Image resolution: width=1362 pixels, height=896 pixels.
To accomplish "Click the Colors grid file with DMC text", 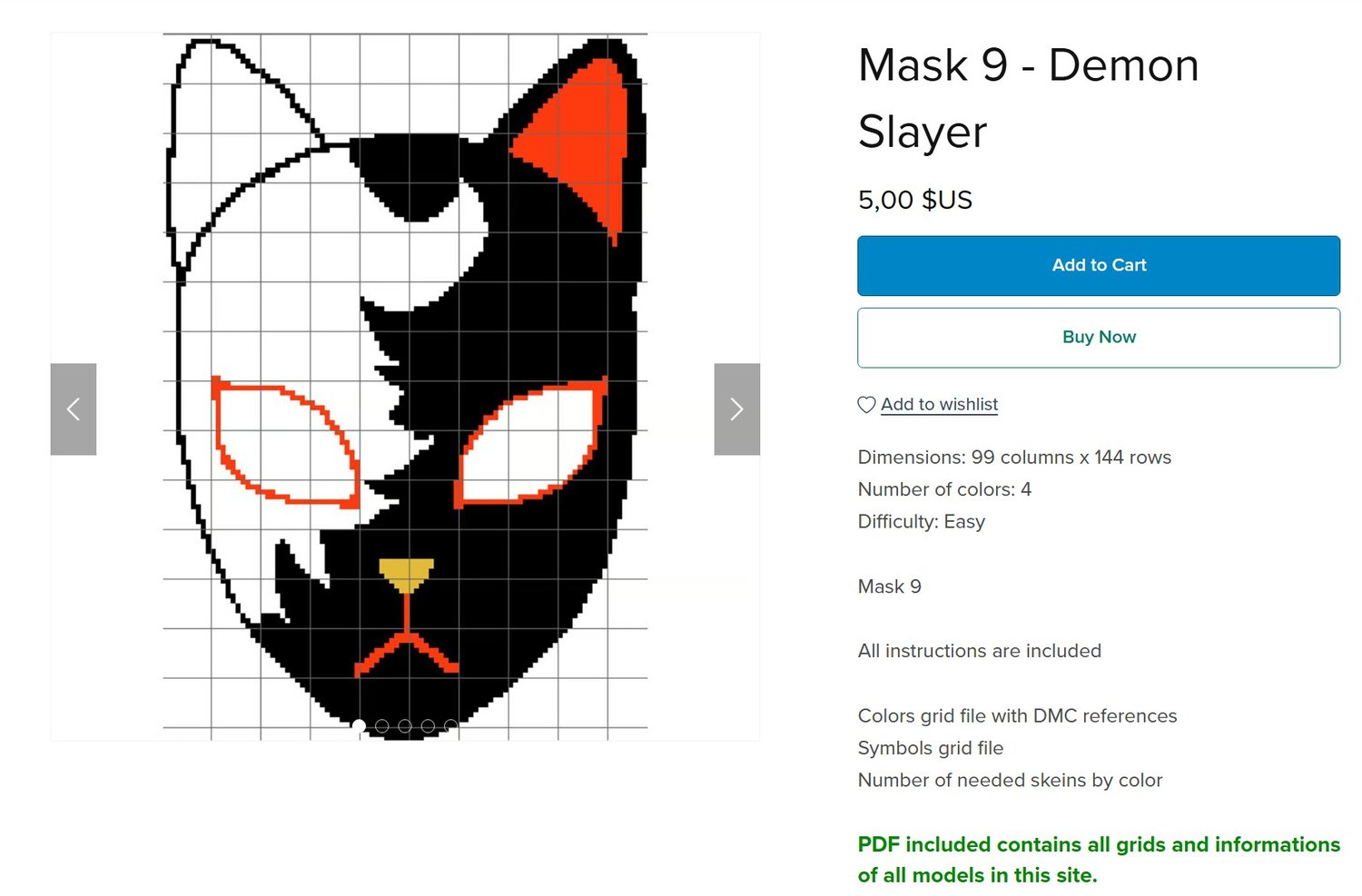I will click(x=1017, y=716).
